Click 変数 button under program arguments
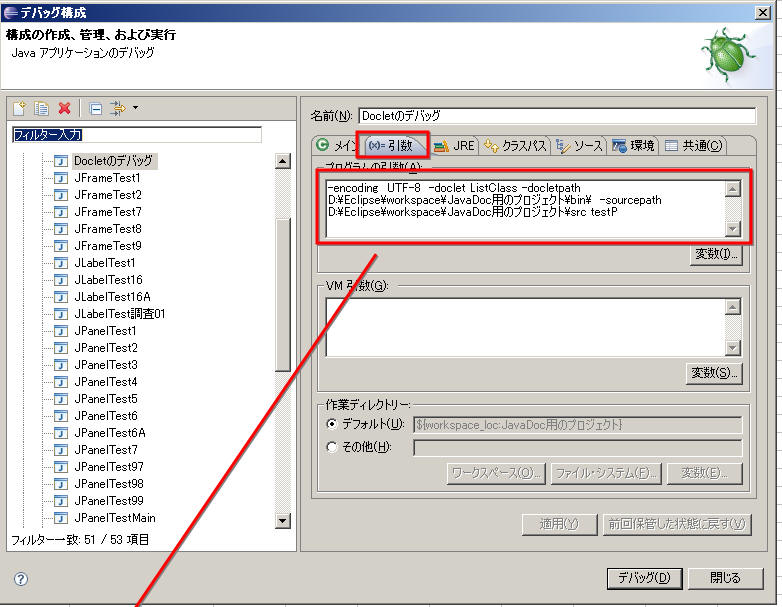The width and height of the screenshot is (782, 607). [x=715, y=254]
